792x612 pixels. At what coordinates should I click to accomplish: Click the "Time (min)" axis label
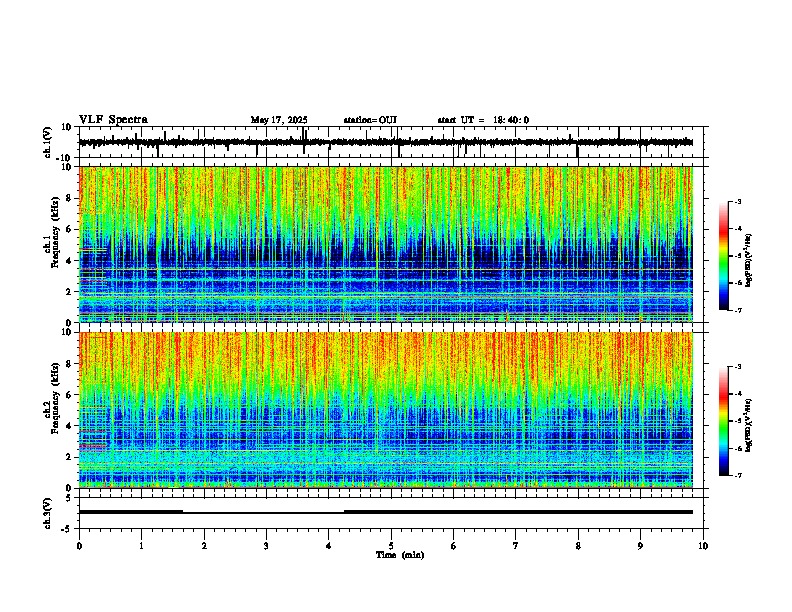pyautogui.click(x=400, y=555)
